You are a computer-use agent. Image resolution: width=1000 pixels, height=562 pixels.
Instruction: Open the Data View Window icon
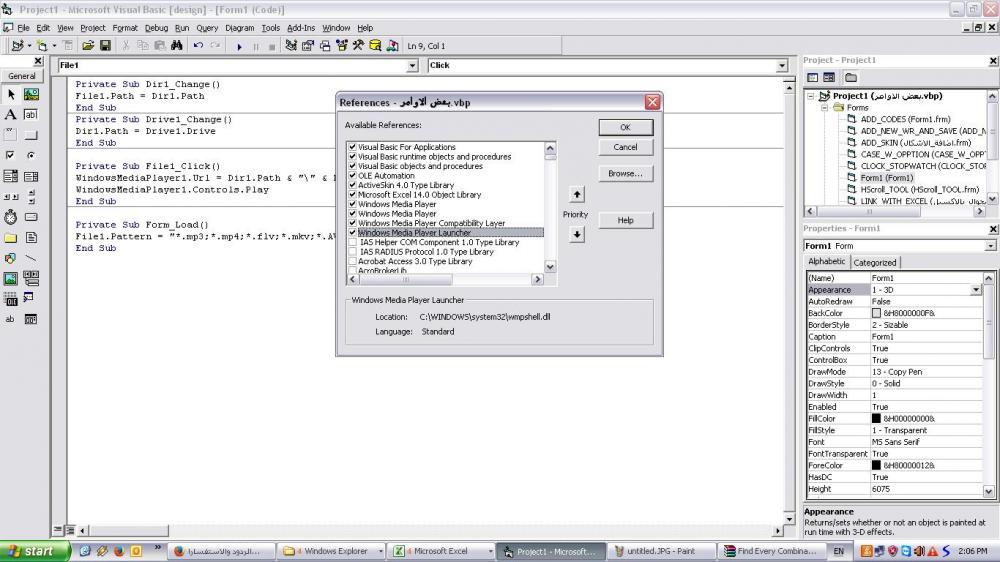[x=375, y=46]
